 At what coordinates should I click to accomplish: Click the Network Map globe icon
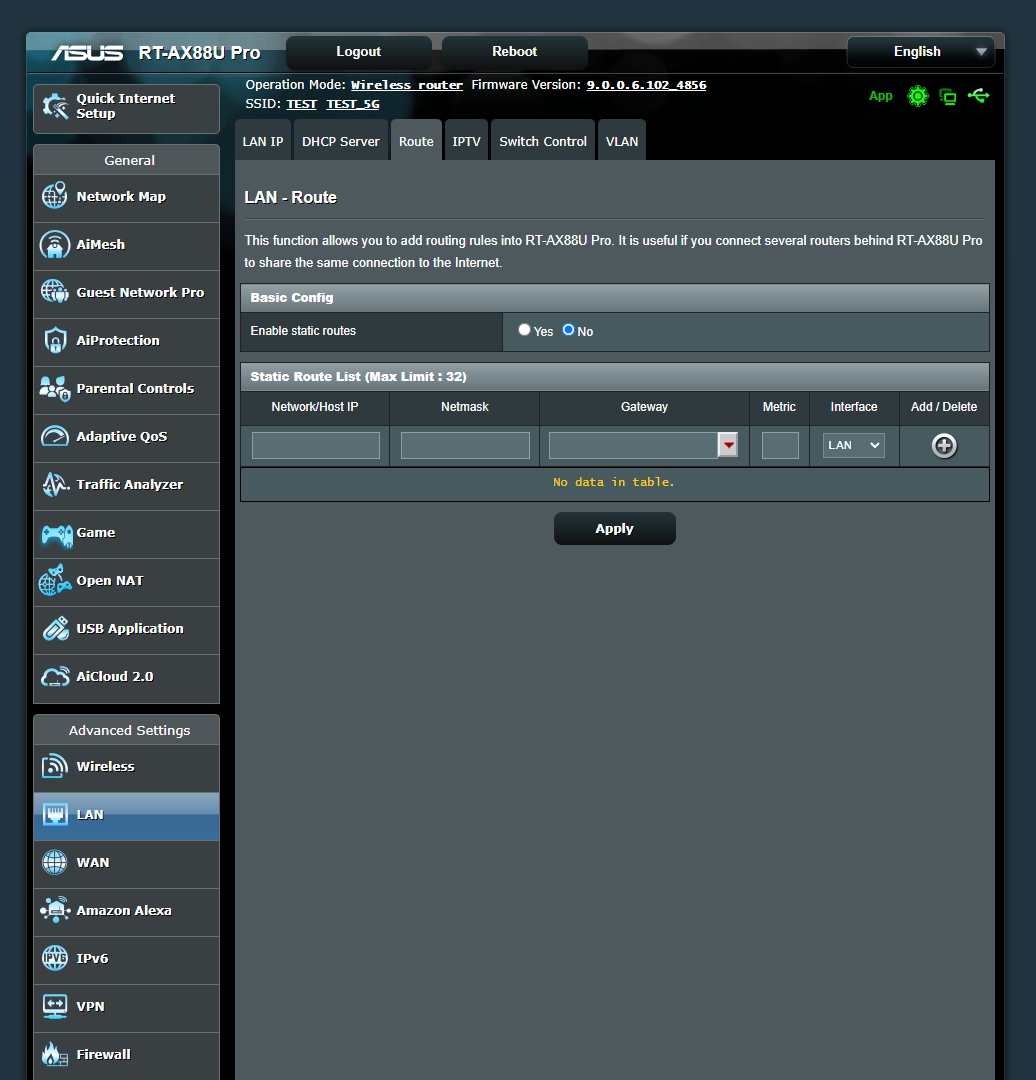(54, 196)
